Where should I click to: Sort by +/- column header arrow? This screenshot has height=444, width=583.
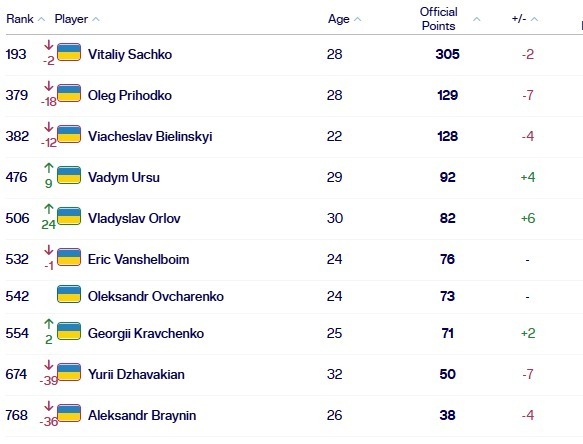tap(534, 19)
